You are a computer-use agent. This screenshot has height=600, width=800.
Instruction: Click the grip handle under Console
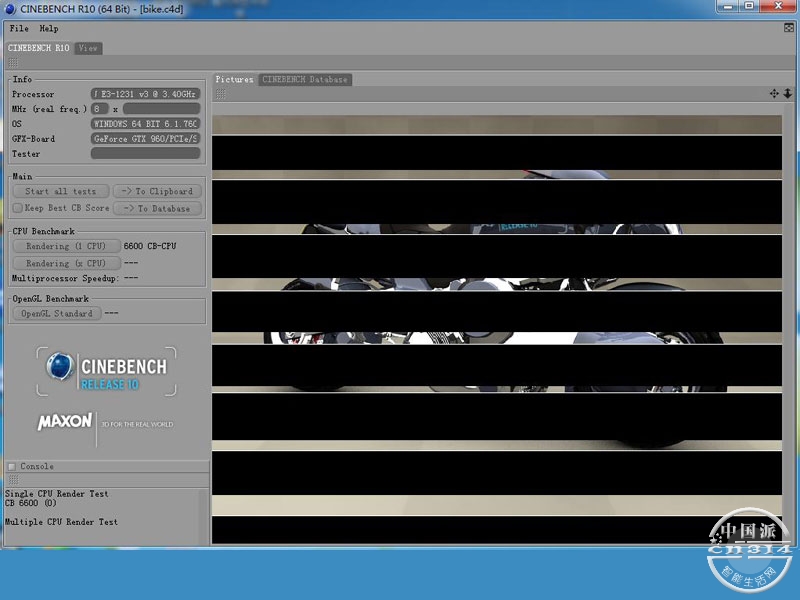(x=13, y=480)
